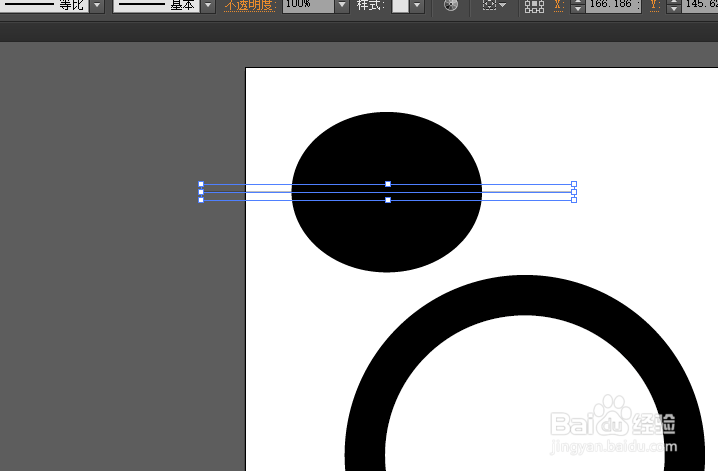Click the recolor artwork wheel icon

(x=451, y=5)
